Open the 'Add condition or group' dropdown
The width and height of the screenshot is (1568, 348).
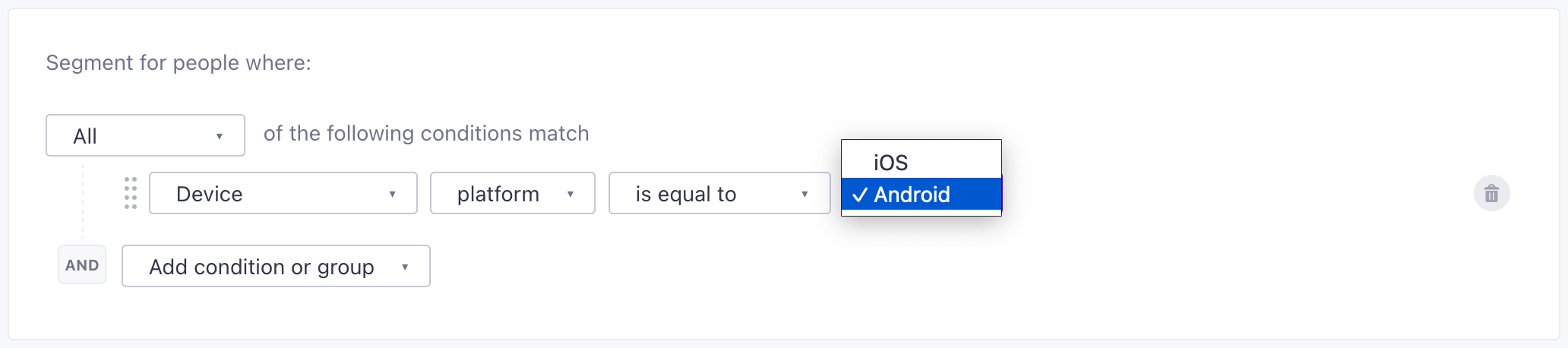pos(276,267)
